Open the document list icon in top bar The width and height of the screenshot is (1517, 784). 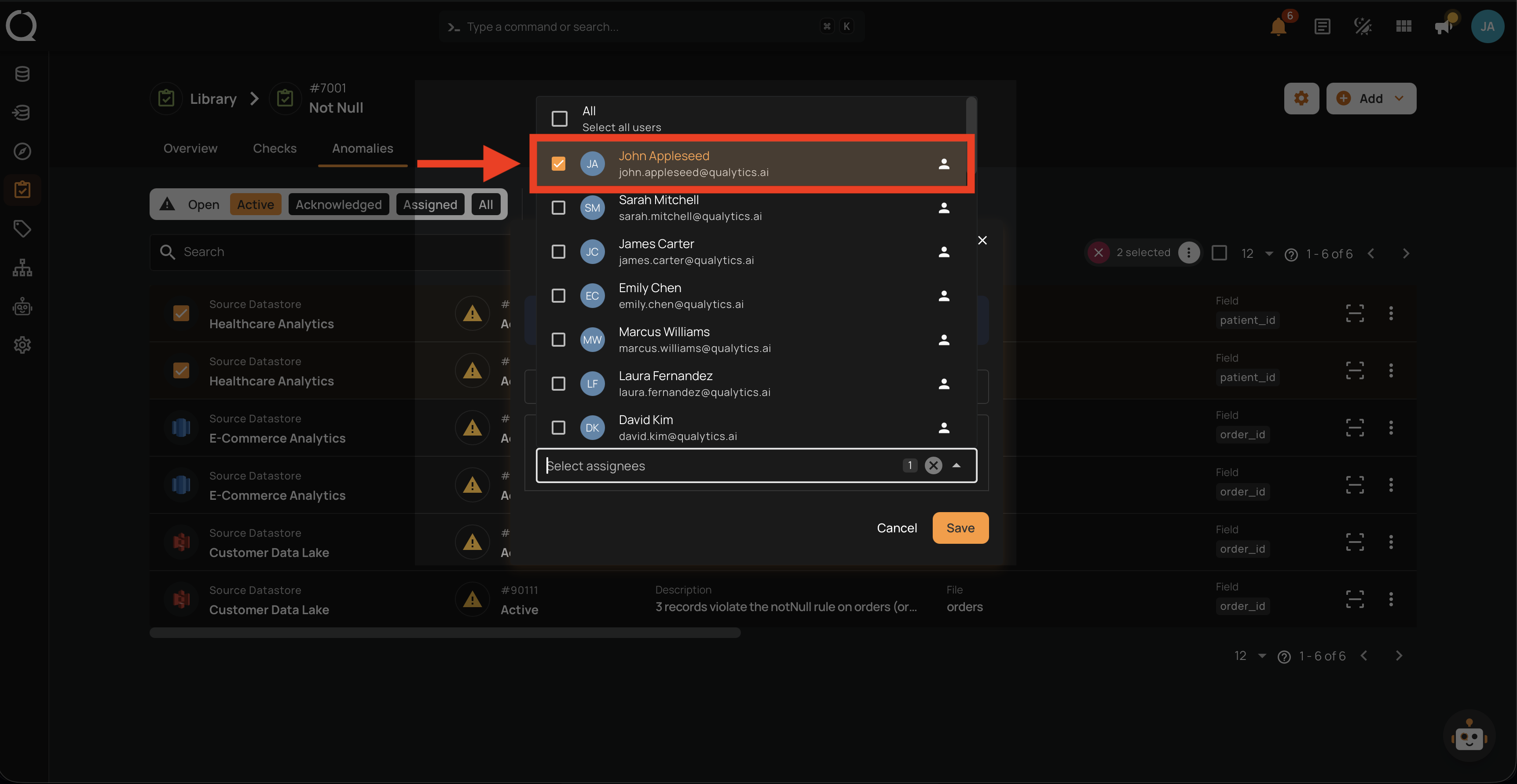pyautogui.click(x=1322, y=26)
